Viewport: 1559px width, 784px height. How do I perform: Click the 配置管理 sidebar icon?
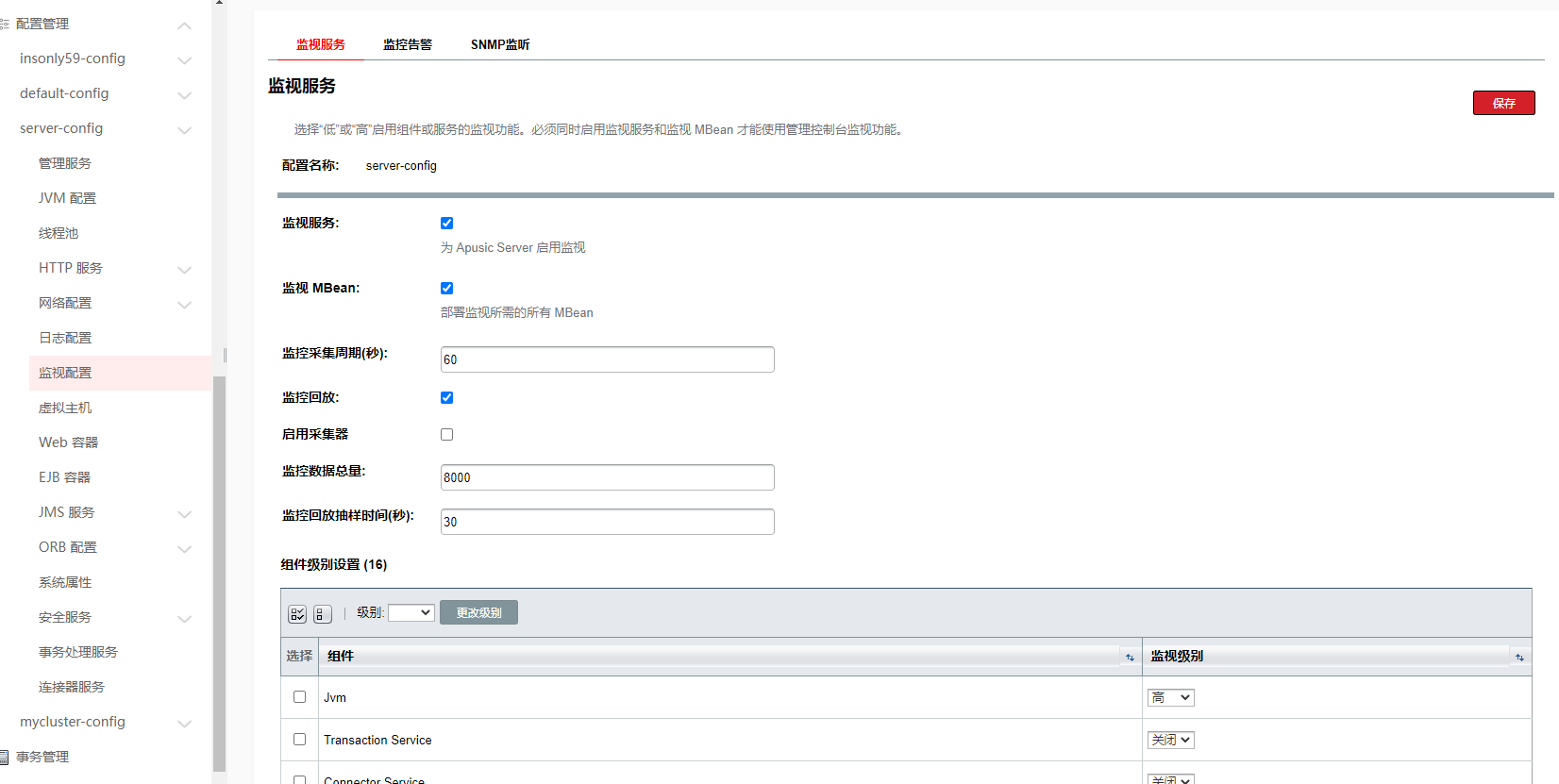(x=5, y=24)
